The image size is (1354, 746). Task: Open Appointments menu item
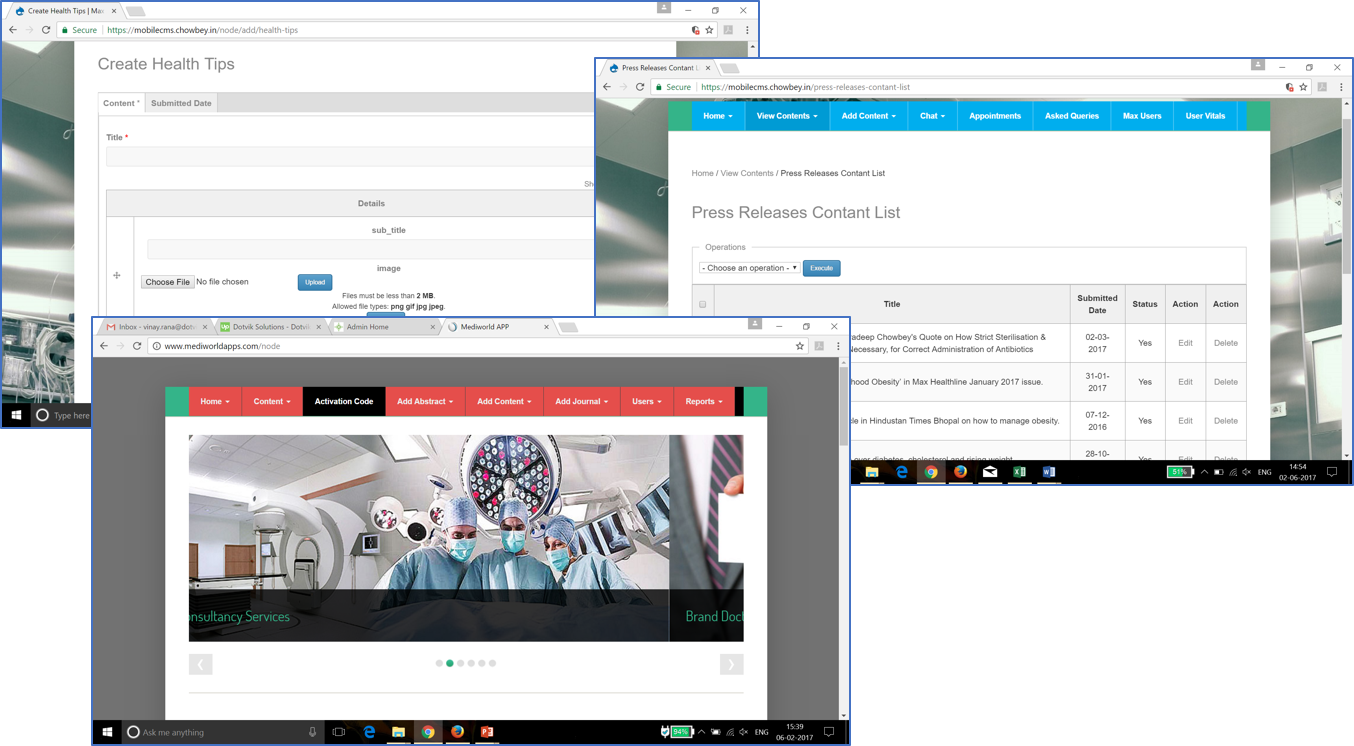click(x=995, y=116)
